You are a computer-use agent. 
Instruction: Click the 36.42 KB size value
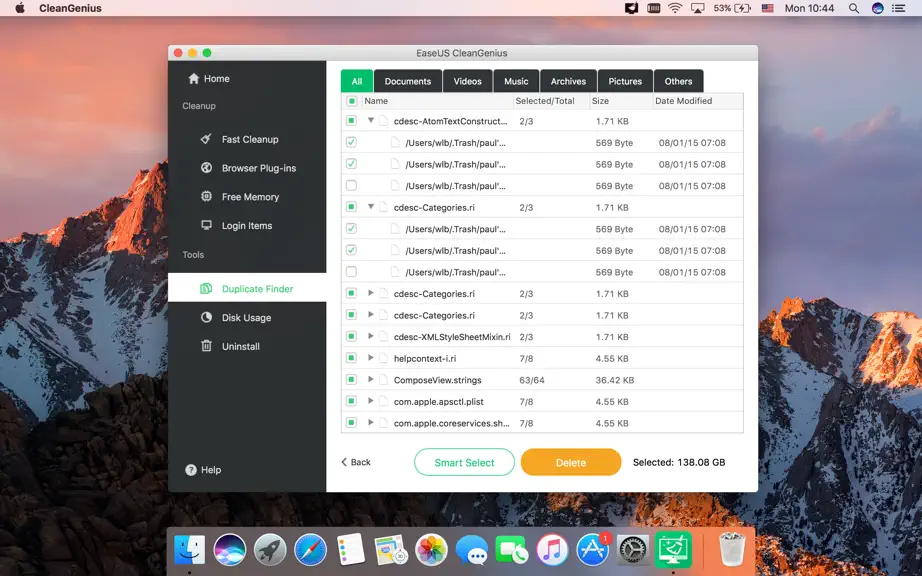pyautogui.click(x=615, y=380)
